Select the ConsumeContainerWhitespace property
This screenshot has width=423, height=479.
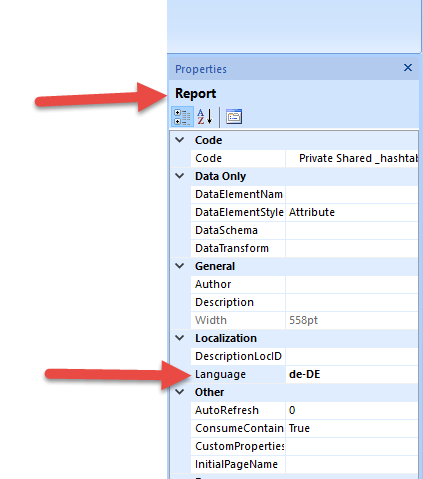tap(238, 428)
